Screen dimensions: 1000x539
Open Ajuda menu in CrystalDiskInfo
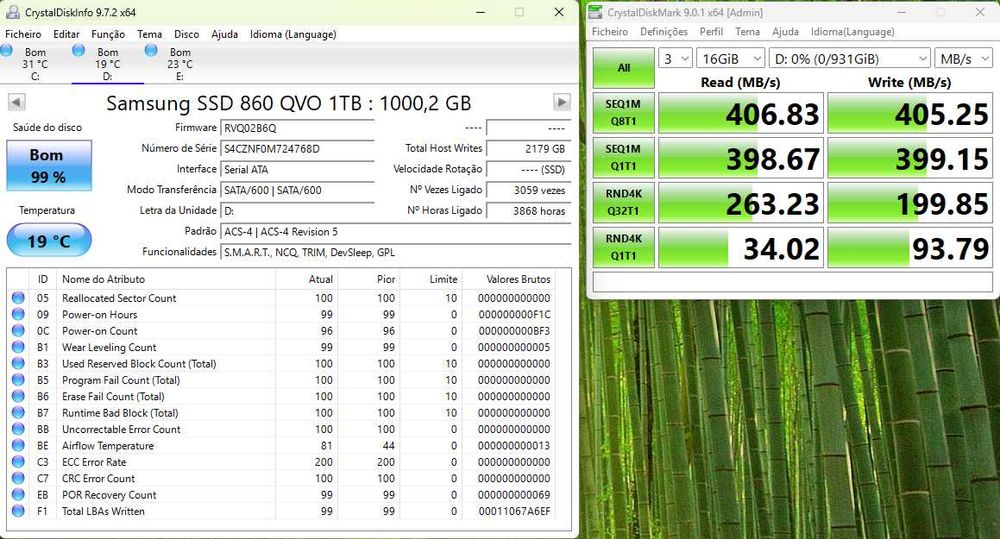click(224, 34)
